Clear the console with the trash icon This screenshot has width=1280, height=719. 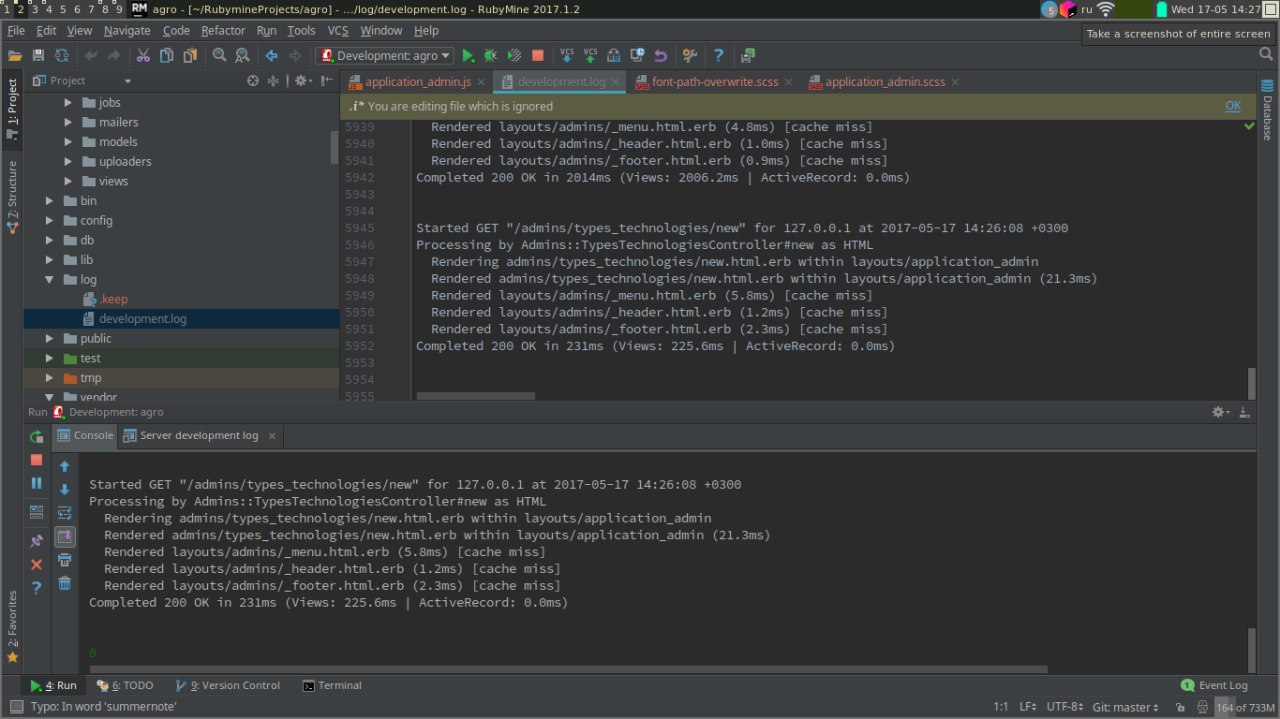[65, 584]
